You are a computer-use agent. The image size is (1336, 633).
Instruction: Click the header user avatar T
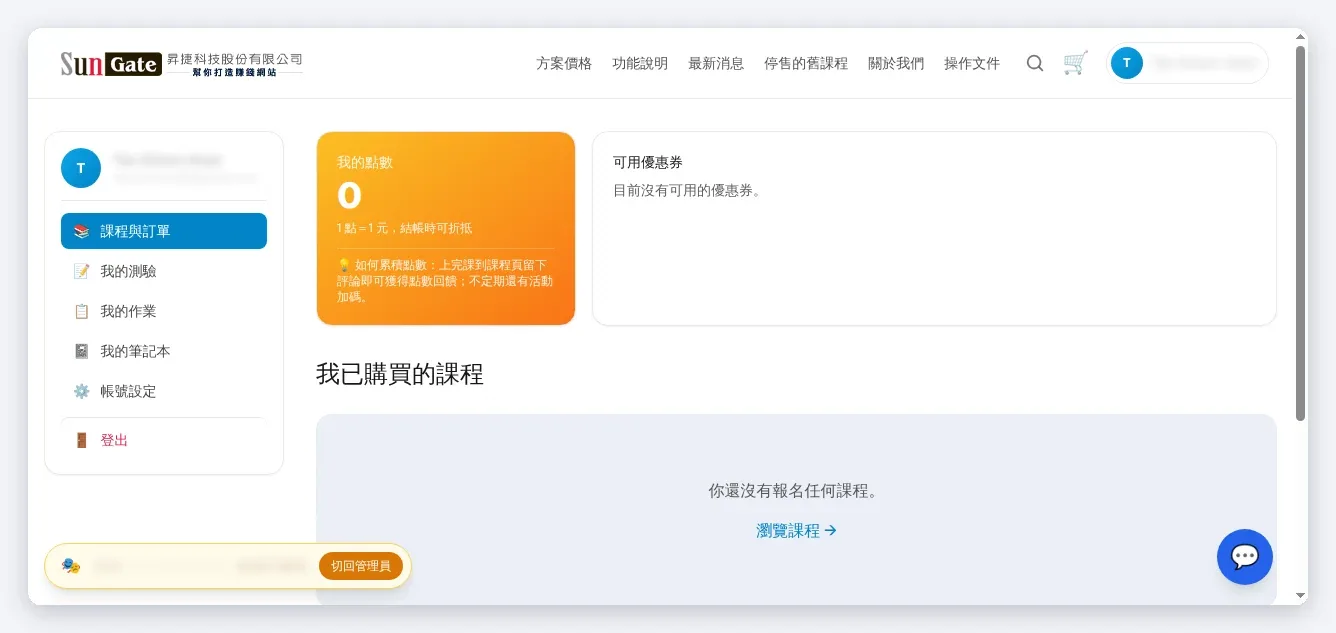coord(1127,63)
